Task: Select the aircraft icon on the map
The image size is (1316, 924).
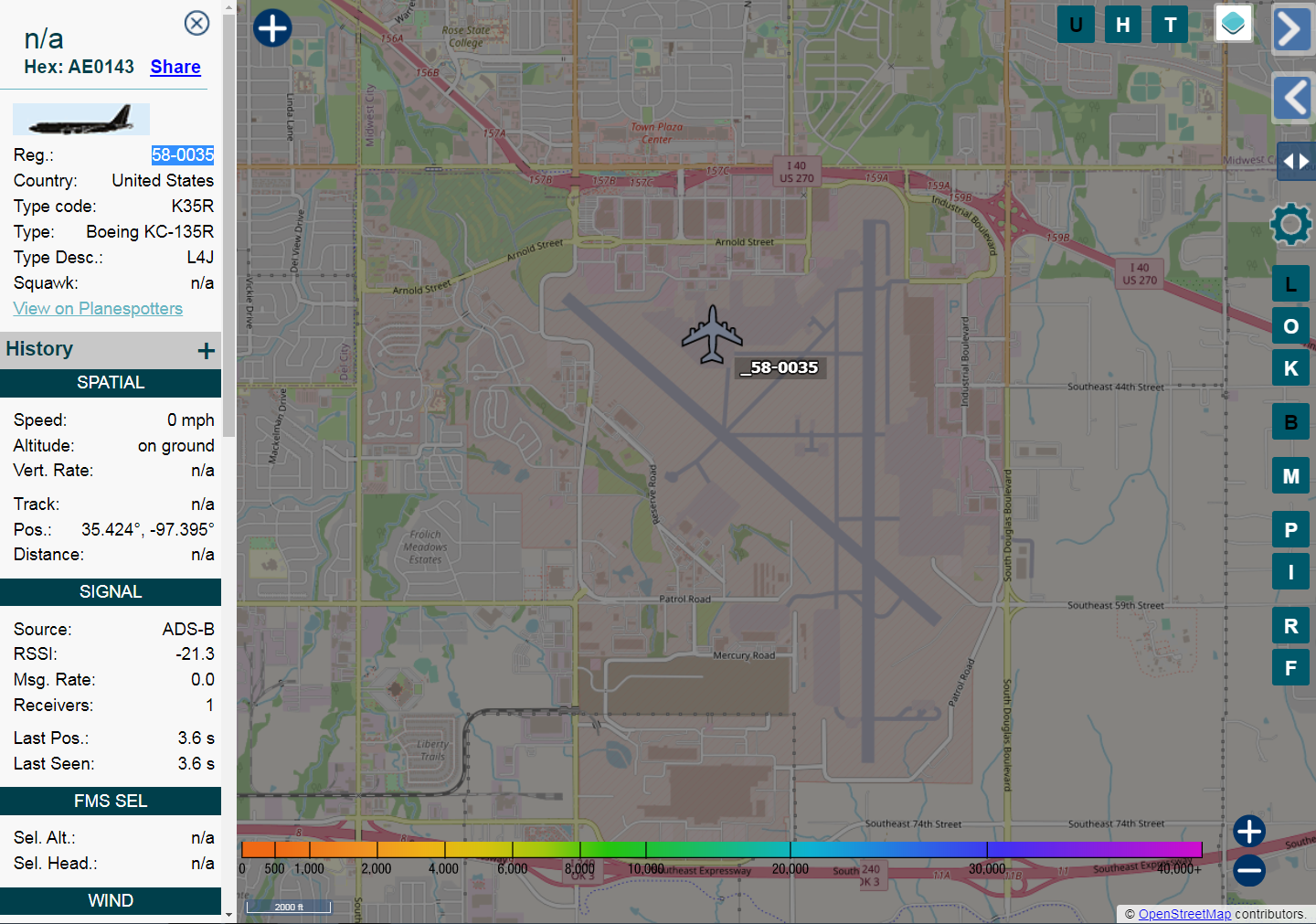Action: coord(712,335)
